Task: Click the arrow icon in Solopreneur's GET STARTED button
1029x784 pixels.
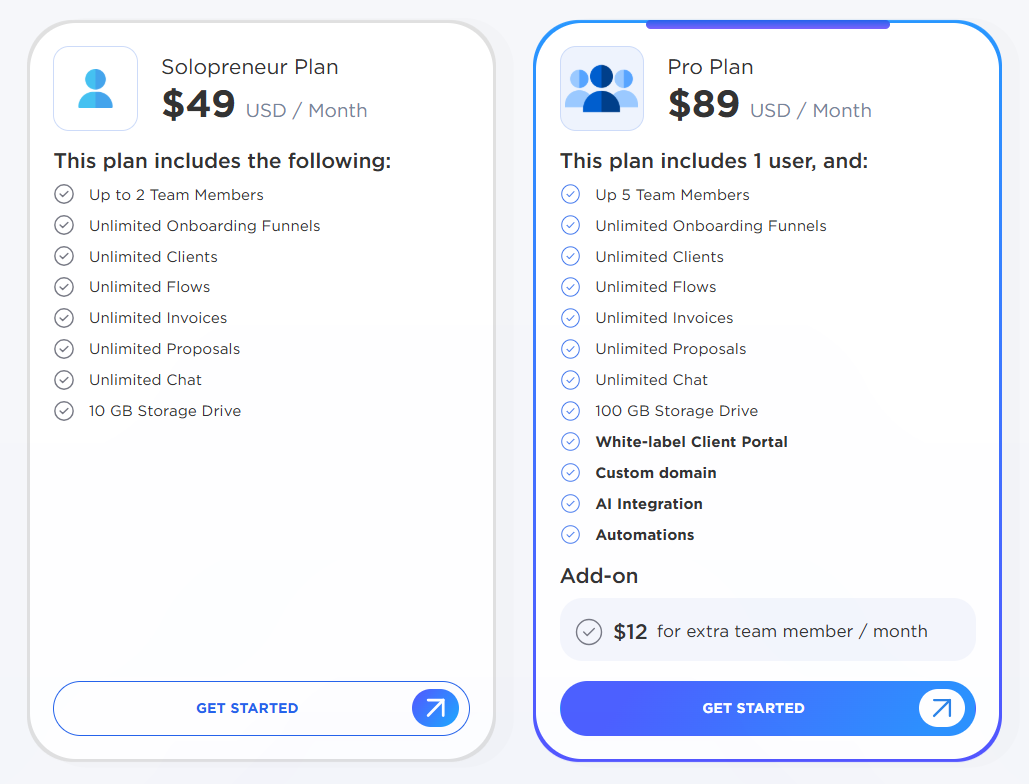Action: pos(435,708)
